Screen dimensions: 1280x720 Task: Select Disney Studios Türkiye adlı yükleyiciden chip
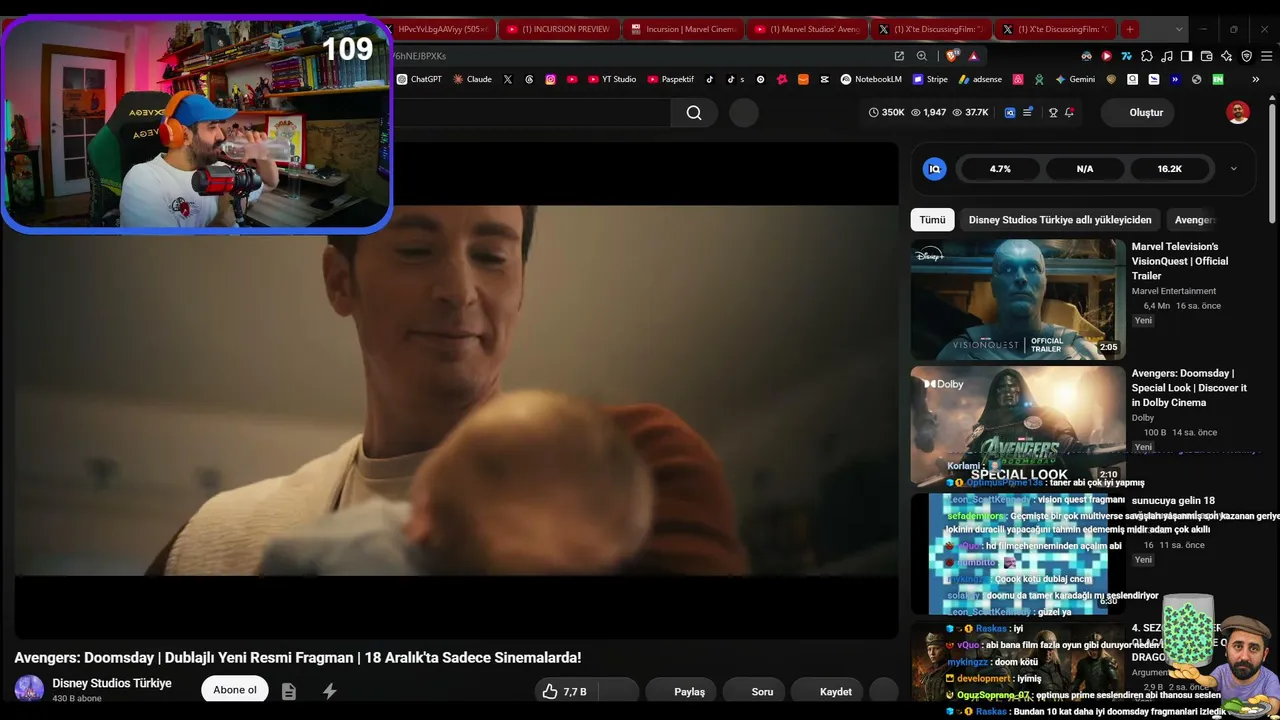1060,220
